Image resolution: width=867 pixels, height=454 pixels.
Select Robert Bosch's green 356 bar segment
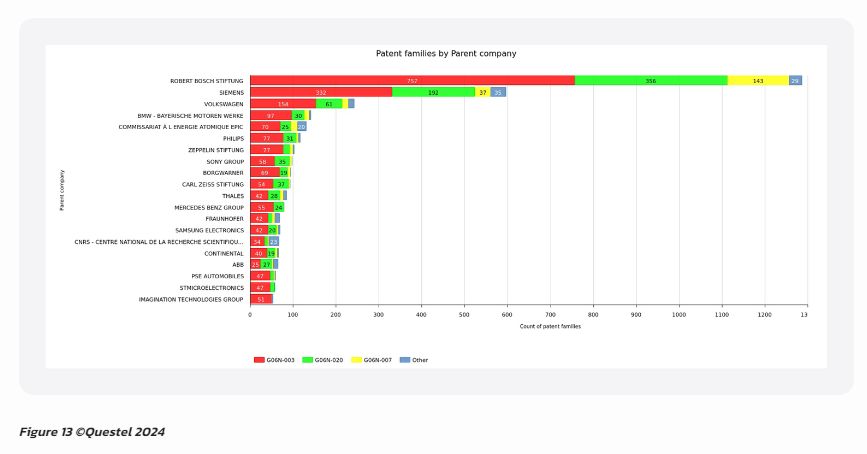651,81
